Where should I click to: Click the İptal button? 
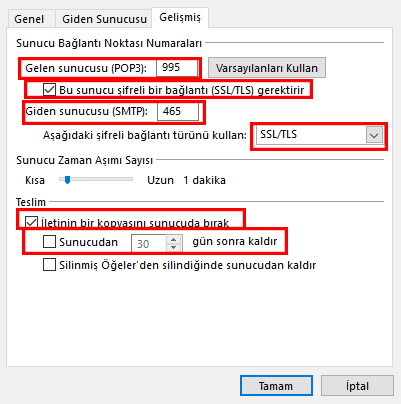pos(357,386)
